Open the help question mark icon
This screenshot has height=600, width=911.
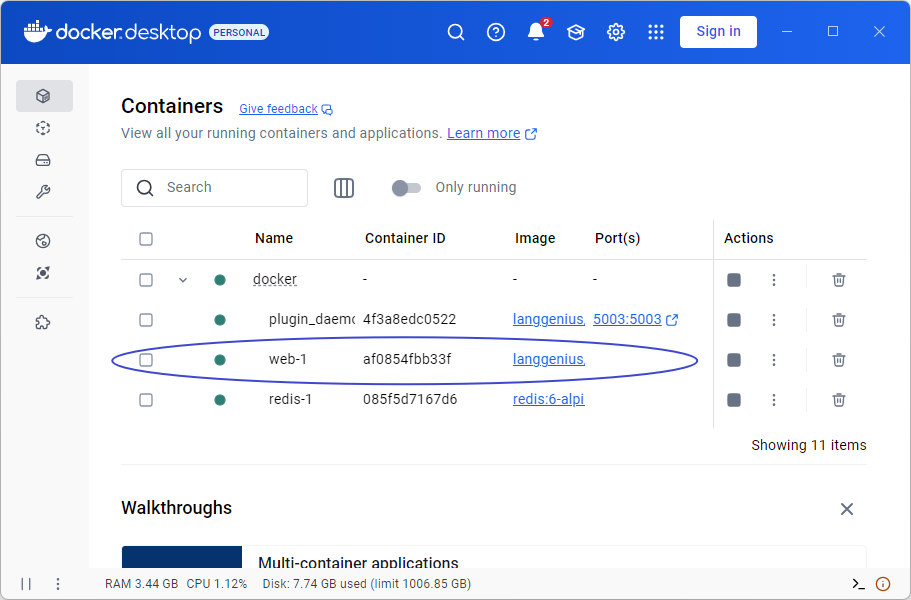tap(496, 32)
